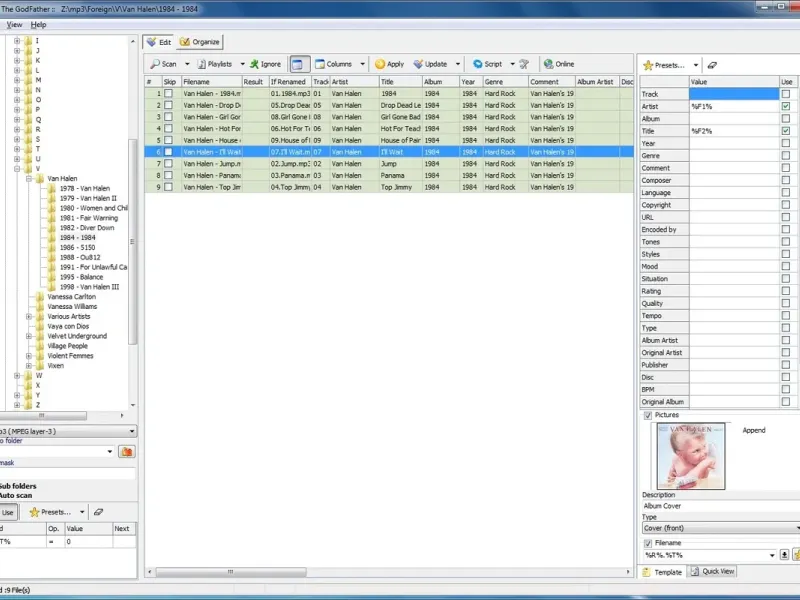Screen dimensions: 800x600
Task: Select the Vanessa Carlton folder
Action: pyautogui.click(x=71, y=297)
